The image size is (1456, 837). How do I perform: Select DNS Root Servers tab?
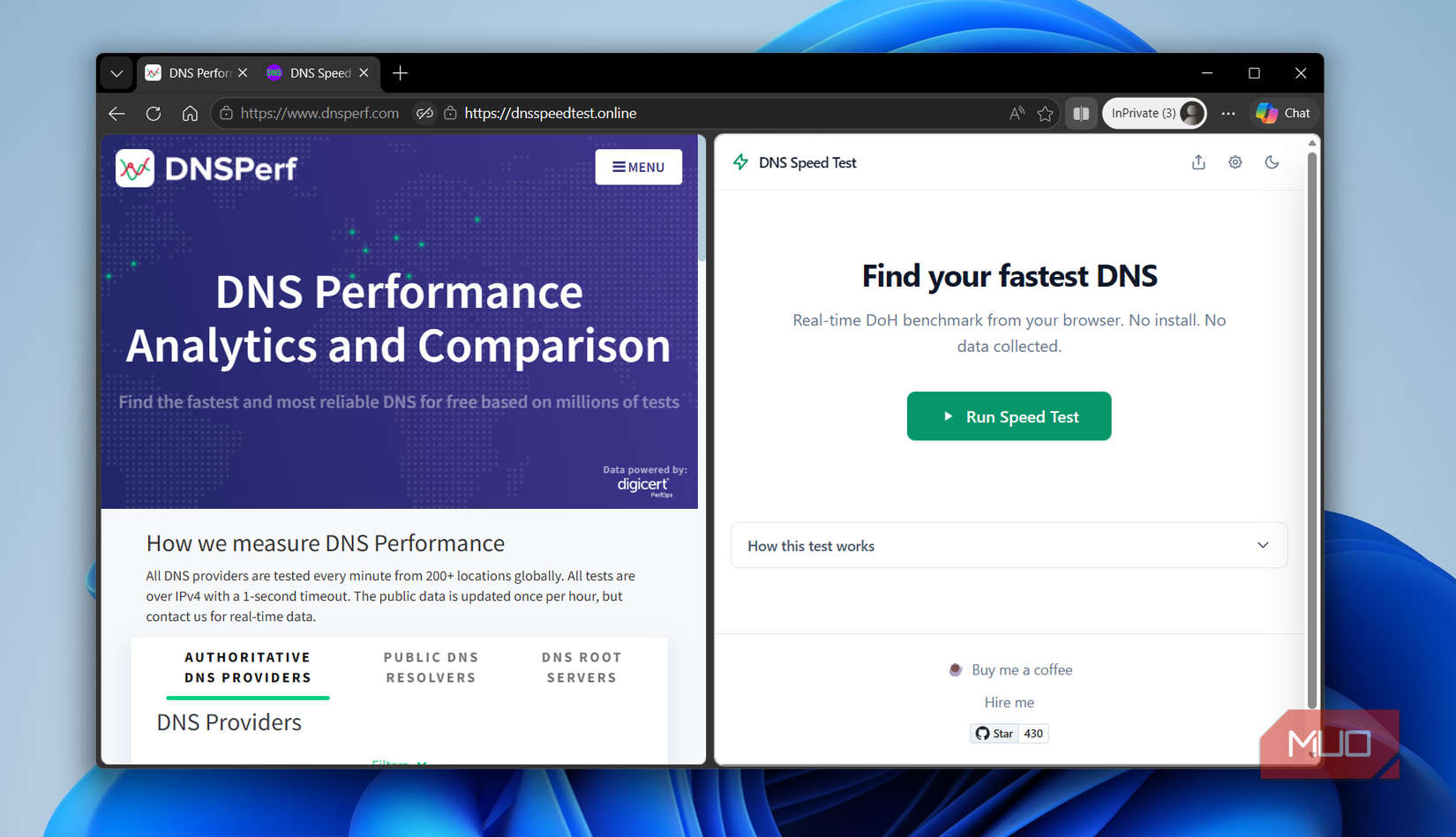point(582,668)
